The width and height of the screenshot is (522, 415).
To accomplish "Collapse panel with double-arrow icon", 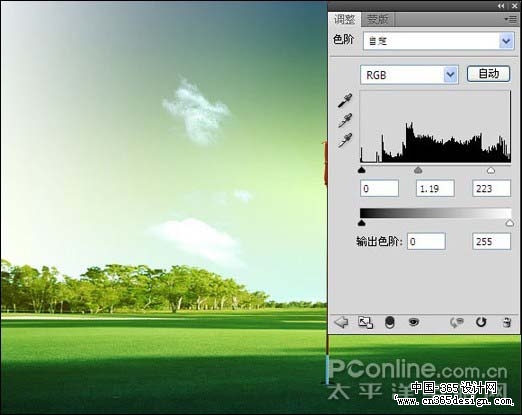I will pyautogui.click(x=501, y=6).
